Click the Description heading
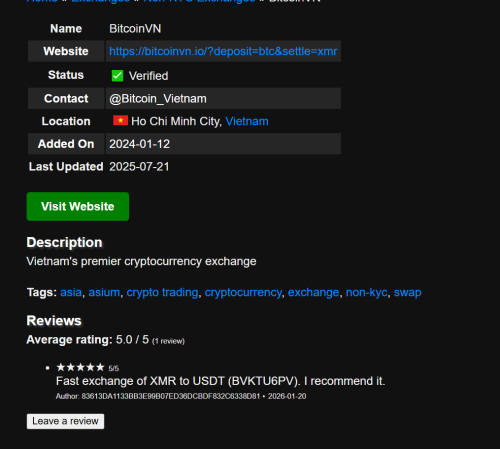The width and height of the screenshot is (500, 449). click(x=64, y=242)
